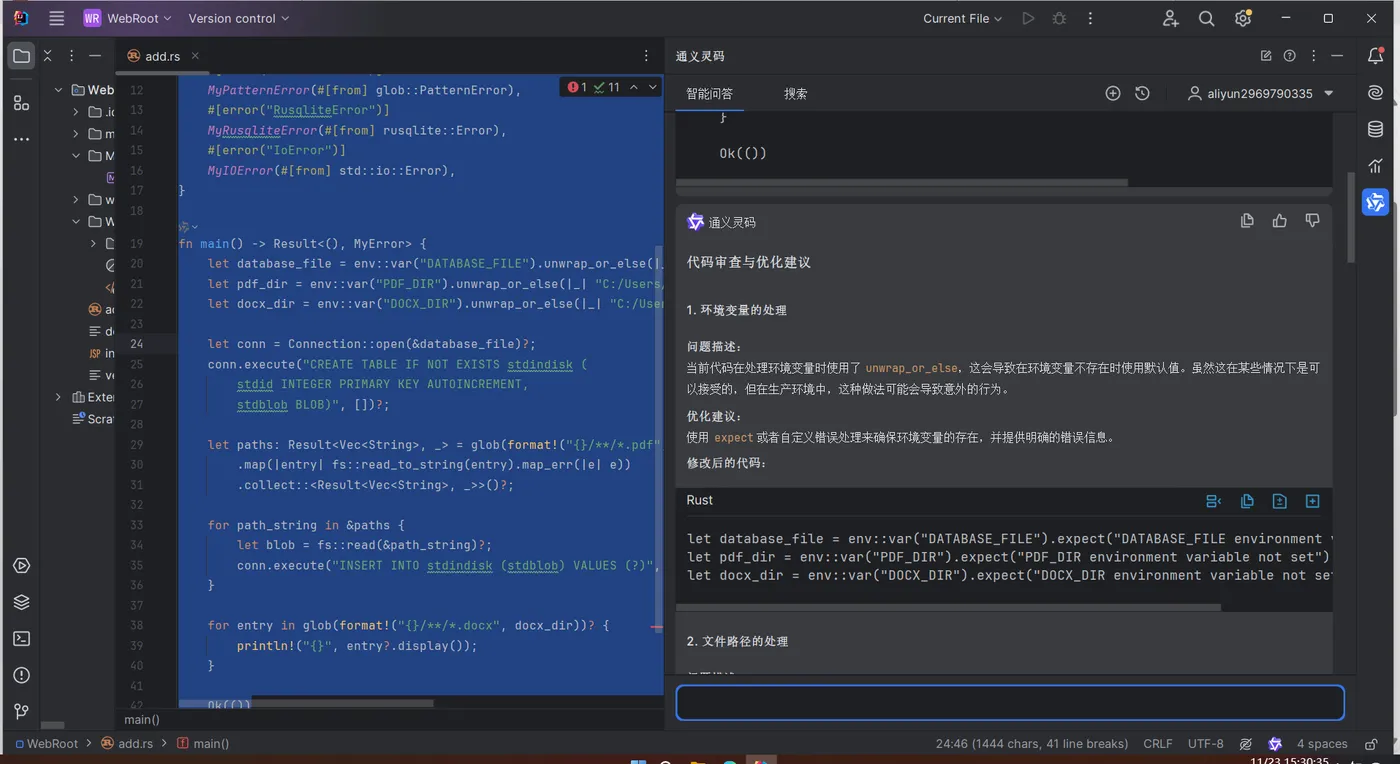The width and height of the screenshot is (1400, 764).
Task: Open the Git version control tool window
Action: click(x=21, y=711)
